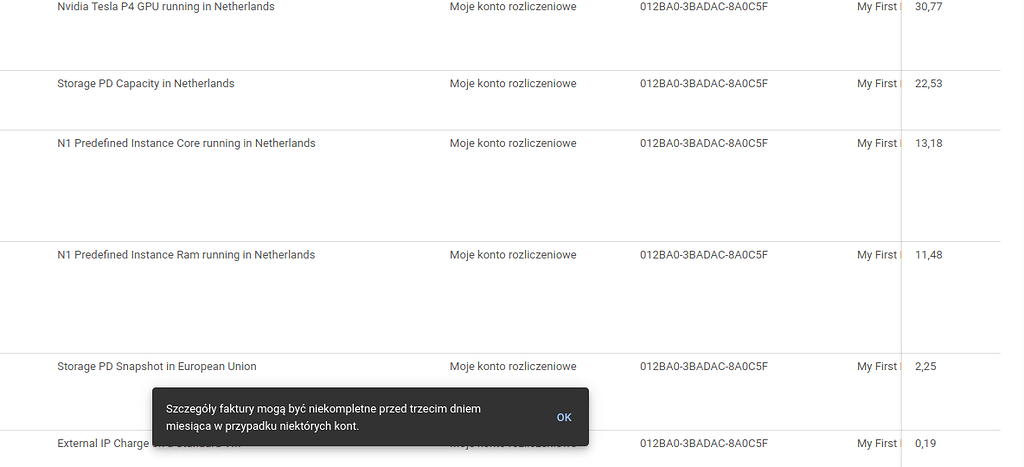The image size is (1024, 467).
Task: Click the 30,77 cost value
Action: click(928, 7)
